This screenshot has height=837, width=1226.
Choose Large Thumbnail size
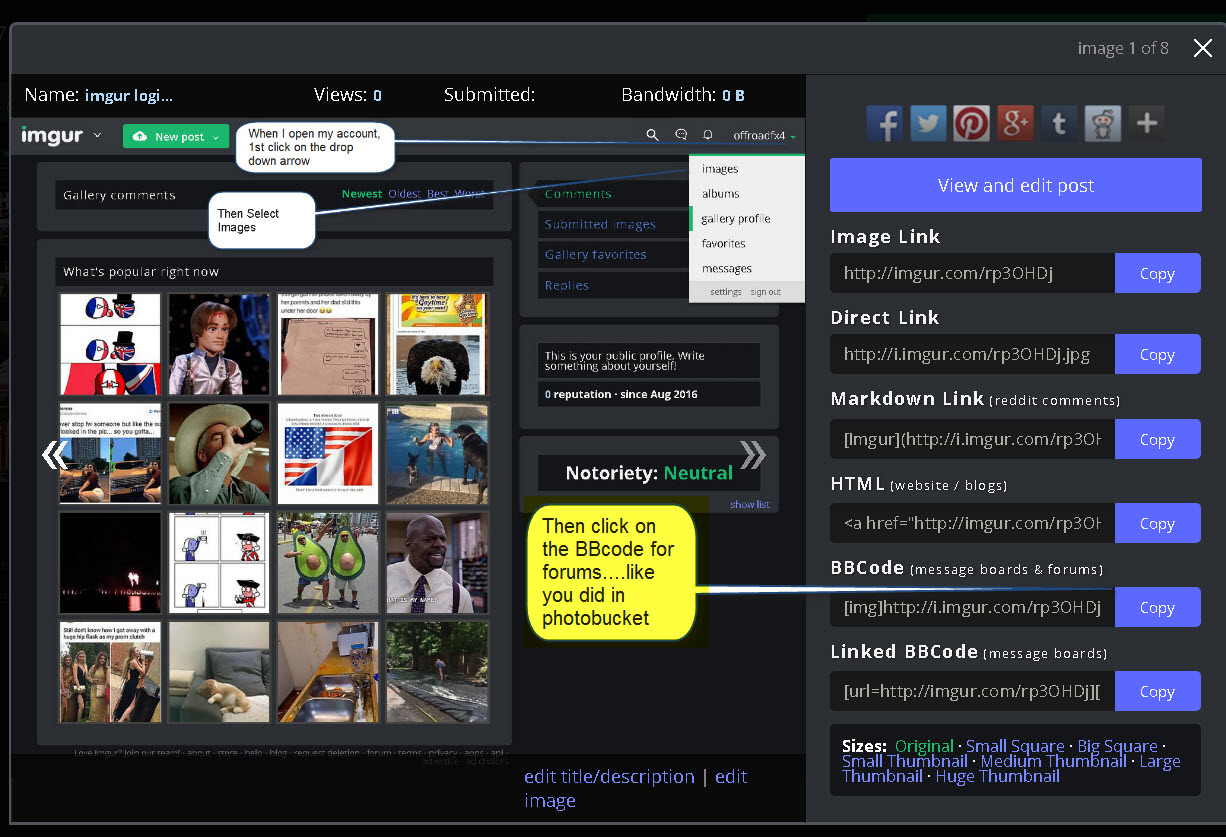pos(1012,768)
